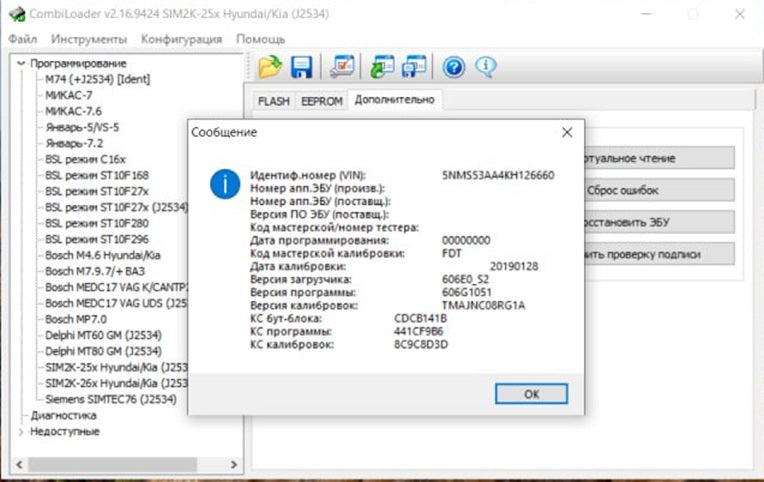Click the CombiLoader app icon in title bar
This screenshot has height=482, width=764.
pos(17,14)
